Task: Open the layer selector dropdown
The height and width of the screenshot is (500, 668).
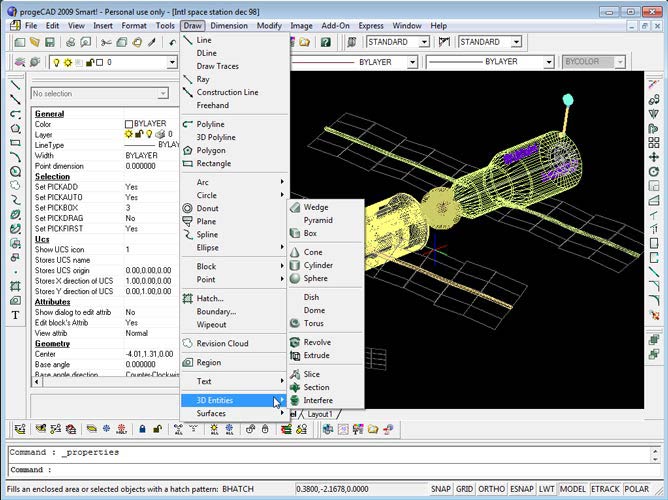Action: 172,62
